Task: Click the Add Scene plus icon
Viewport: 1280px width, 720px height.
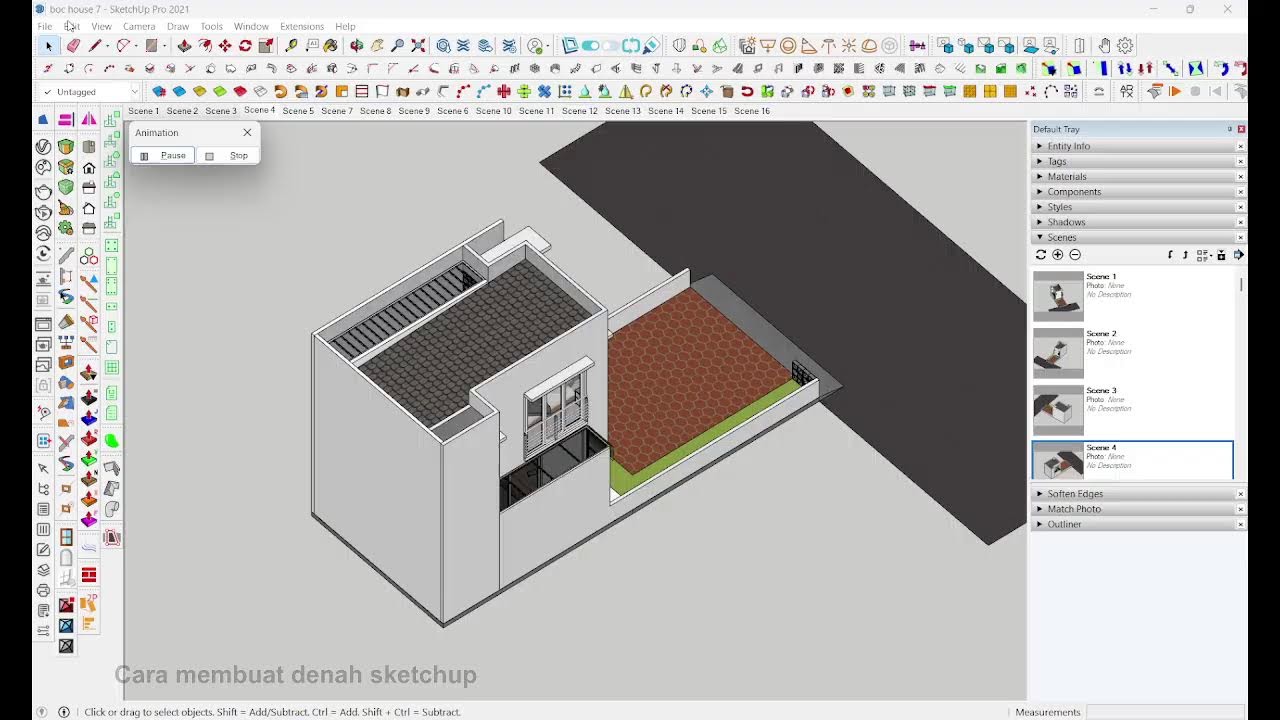Action: 1058,255
